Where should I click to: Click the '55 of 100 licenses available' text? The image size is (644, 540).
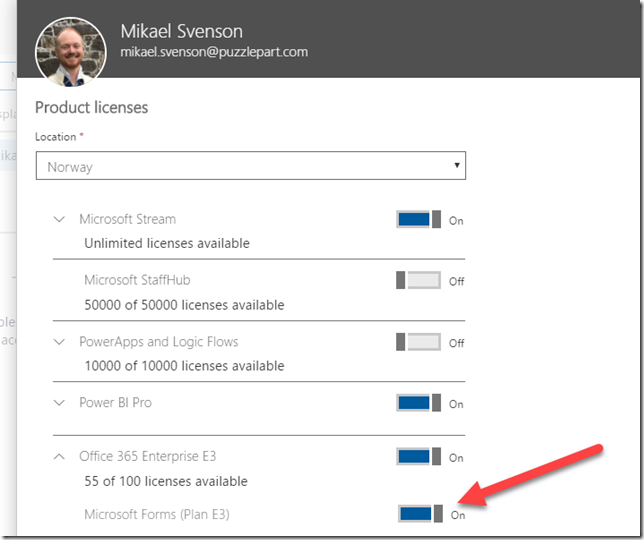pos(166,481)
